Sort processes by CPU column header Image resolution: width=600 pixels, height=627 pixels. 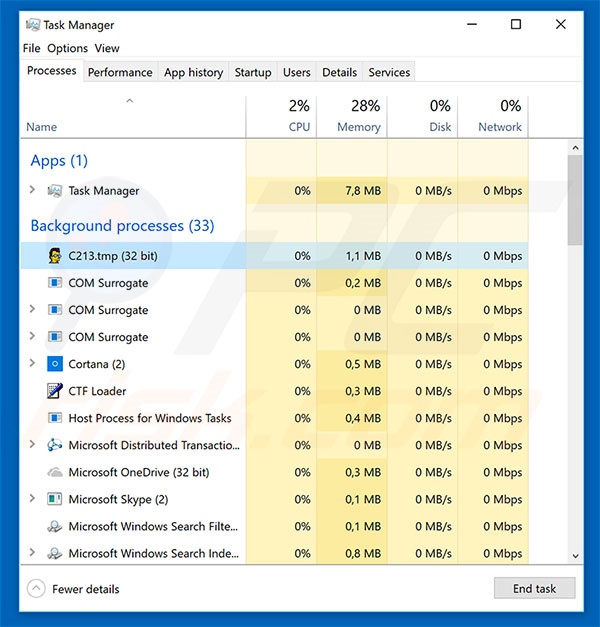click(x=299, y=127)
